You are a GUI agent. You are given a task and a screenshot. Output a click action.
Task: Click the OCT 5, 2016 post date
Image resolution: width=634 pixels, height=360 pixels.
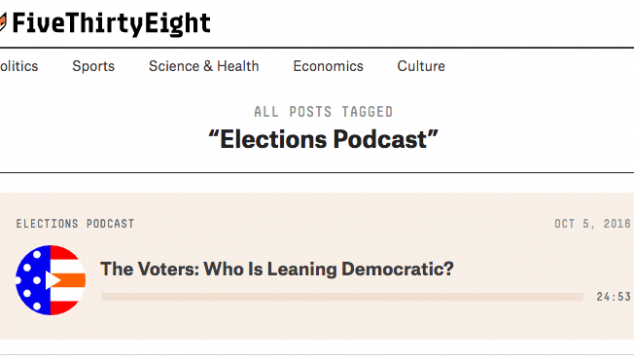coord(592,224)
